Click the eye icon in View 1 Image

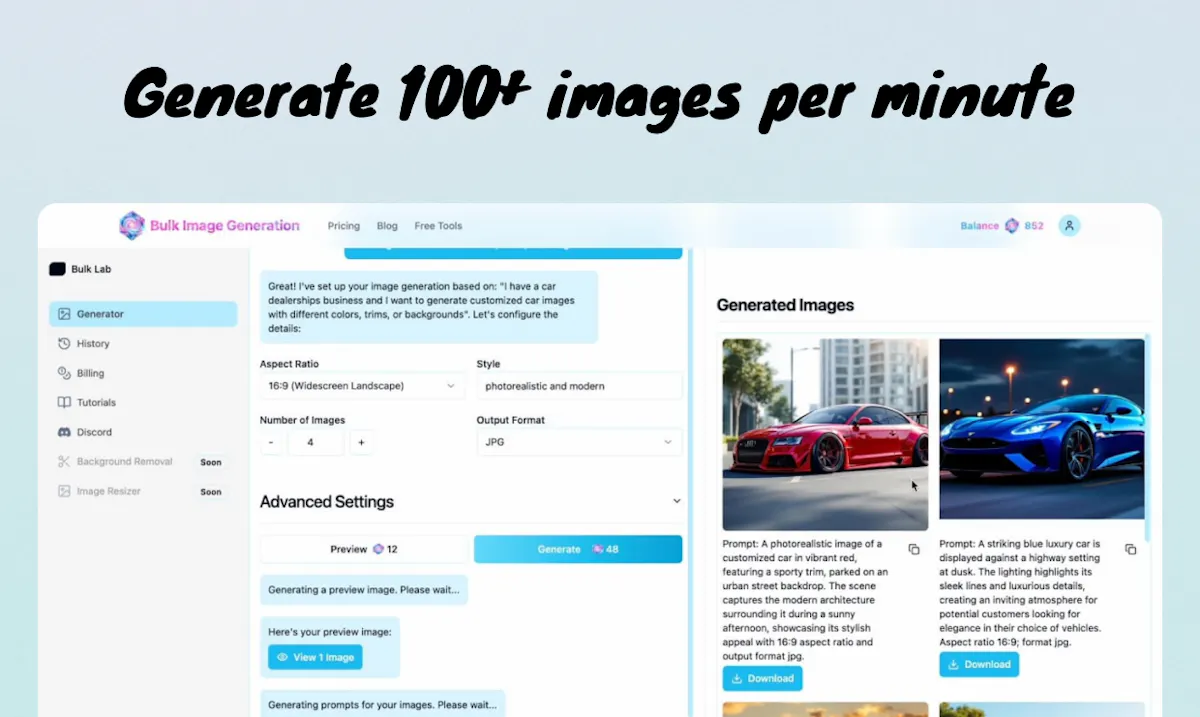282,657
